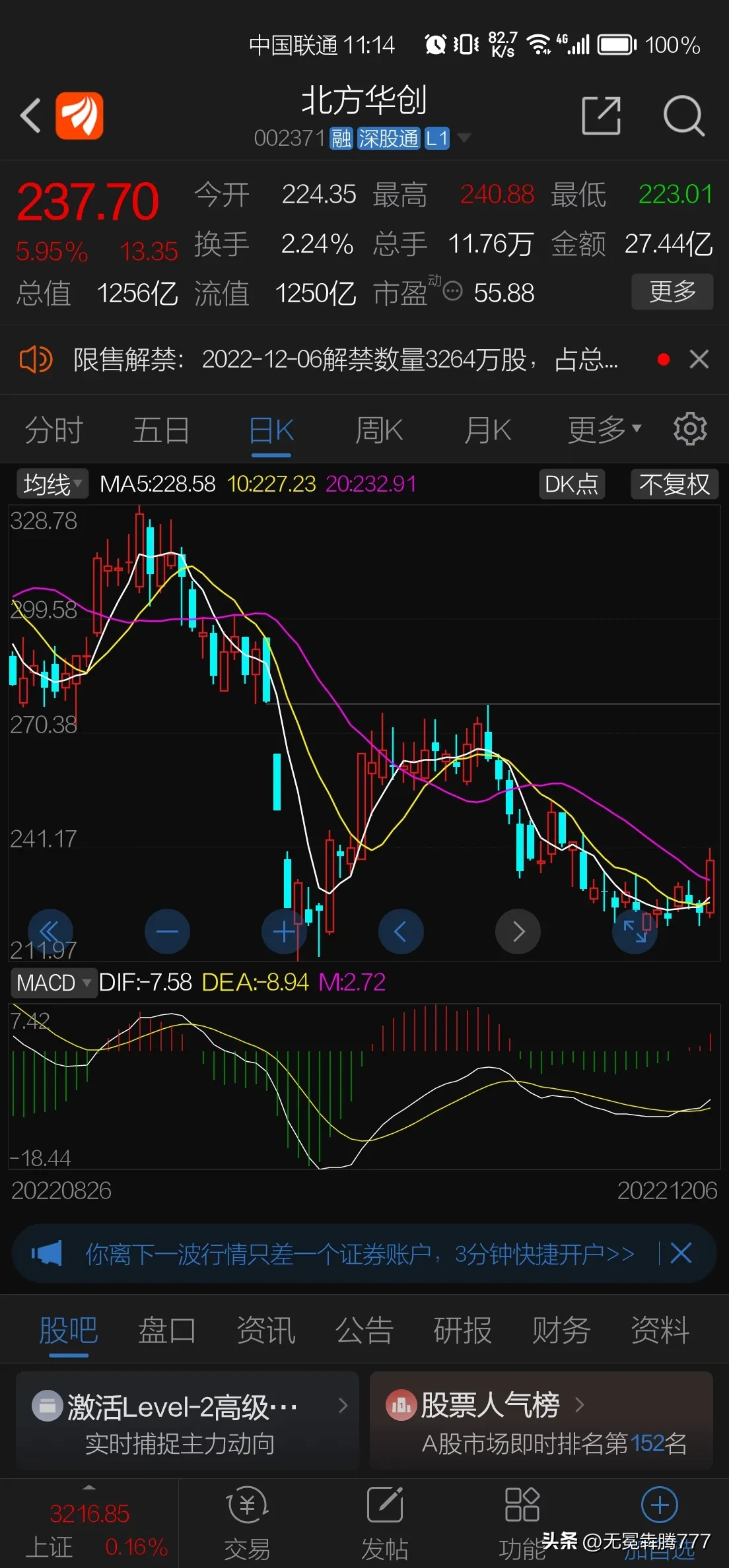Switch to the 财务 tab
729x1568 pixels.
561,1330
